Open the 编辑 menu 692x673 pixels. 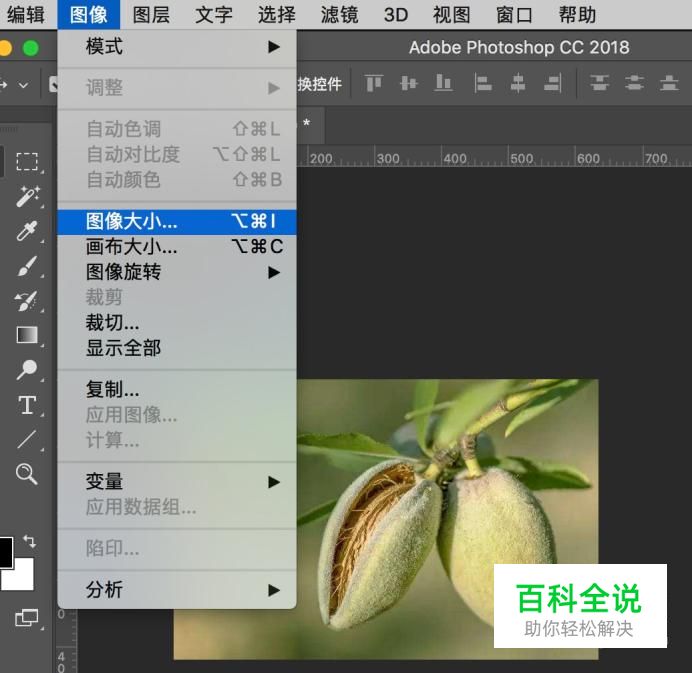point(26,15)
